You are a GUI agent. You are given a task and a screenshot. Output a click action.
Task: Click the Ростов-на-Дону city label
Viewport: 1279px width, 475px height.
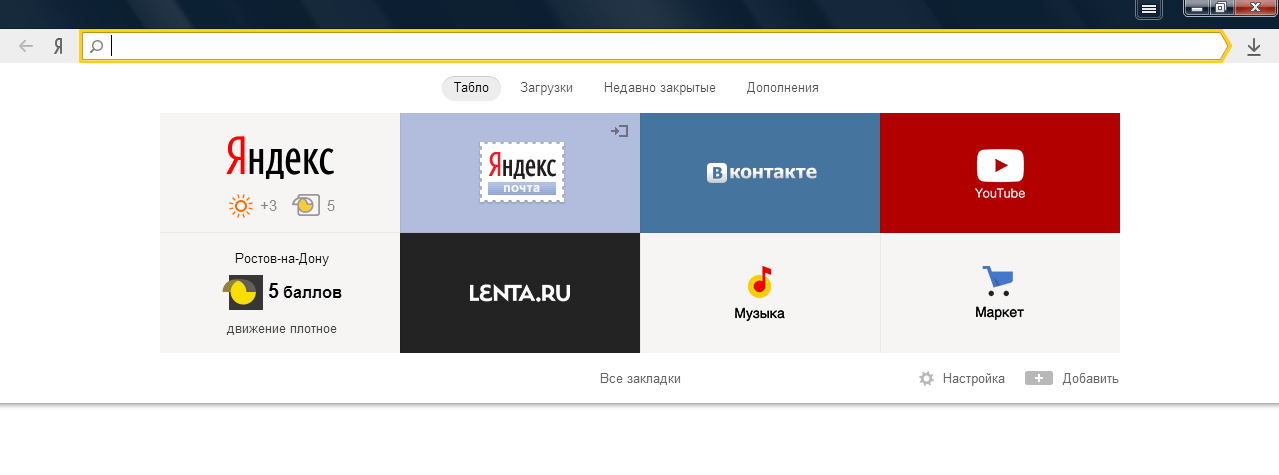click(282, 258)
